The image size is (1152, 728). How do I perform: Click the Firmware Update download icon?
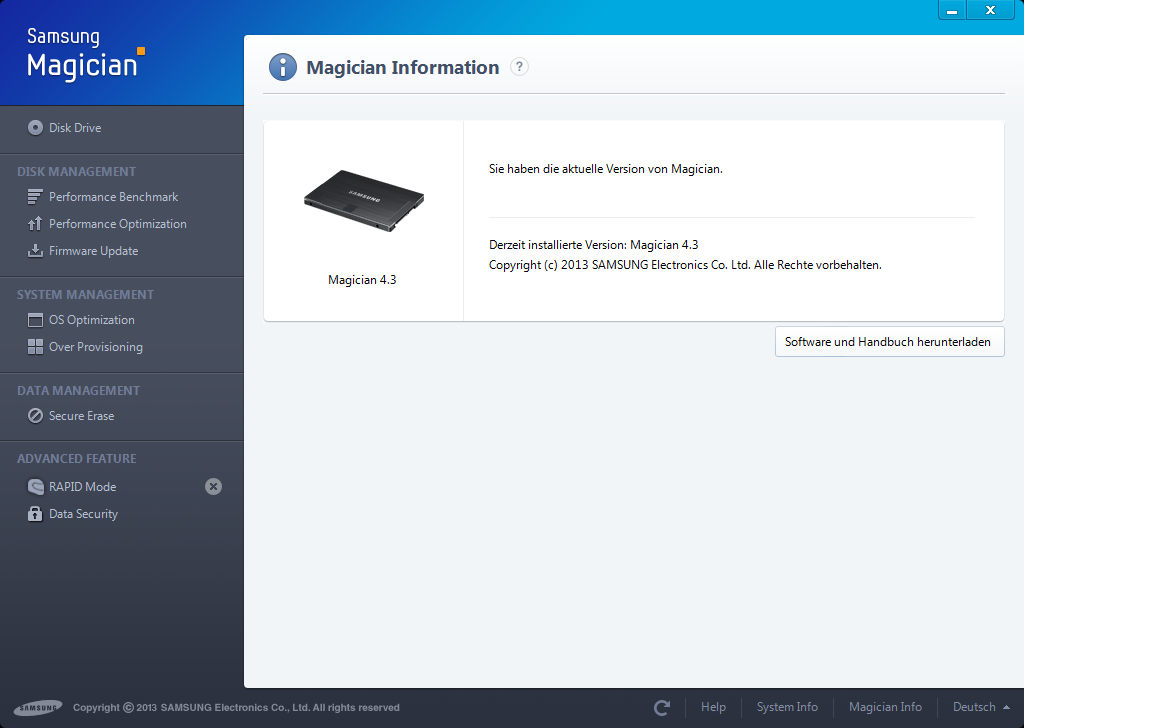pos(35,251)
